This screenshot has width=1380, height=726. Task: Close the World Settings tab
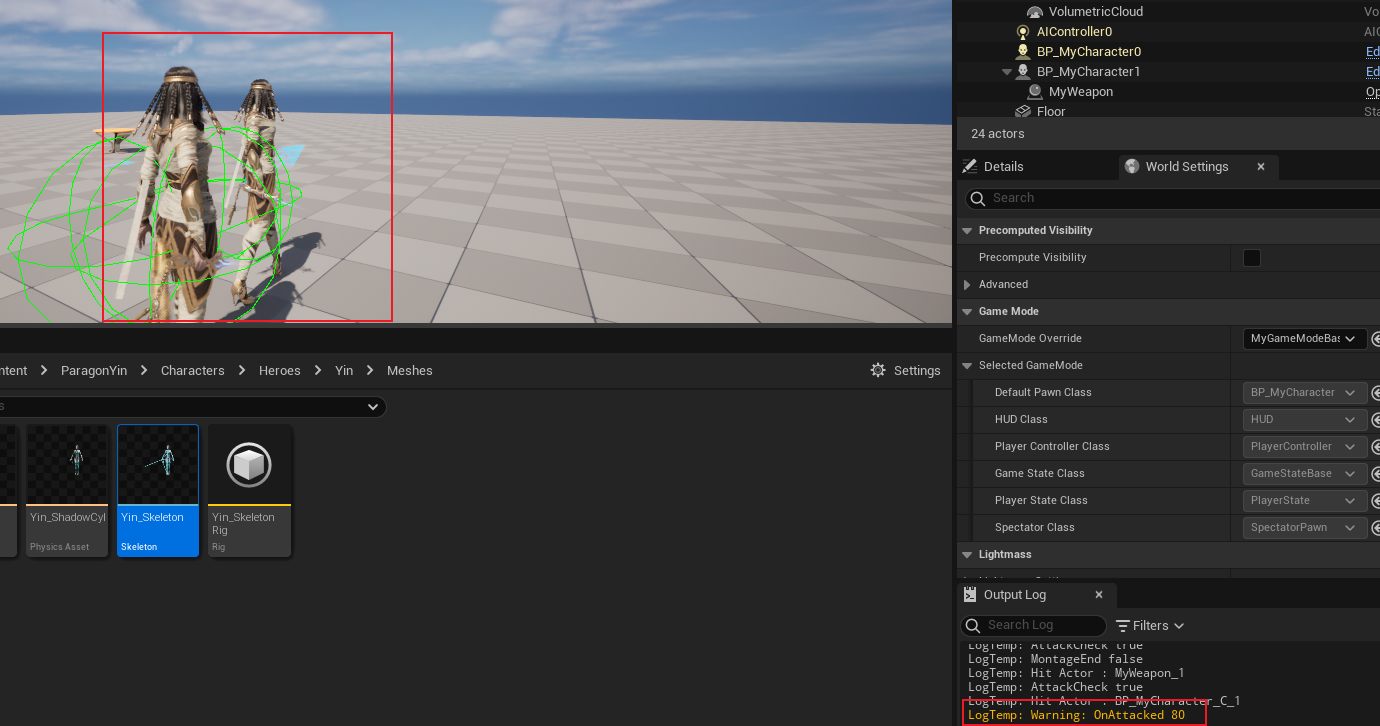(x=1261, y=167)
